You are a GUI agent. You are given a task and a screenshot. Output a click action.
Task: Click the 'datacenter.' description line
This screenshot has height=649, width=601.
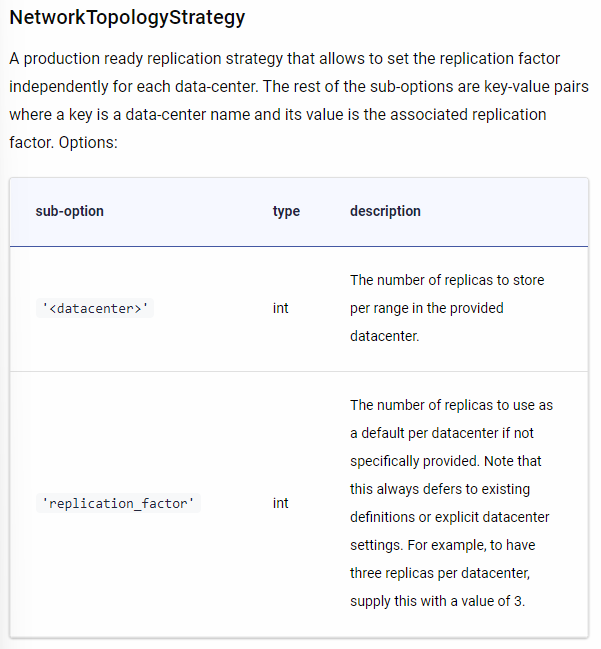click(385, 336)
